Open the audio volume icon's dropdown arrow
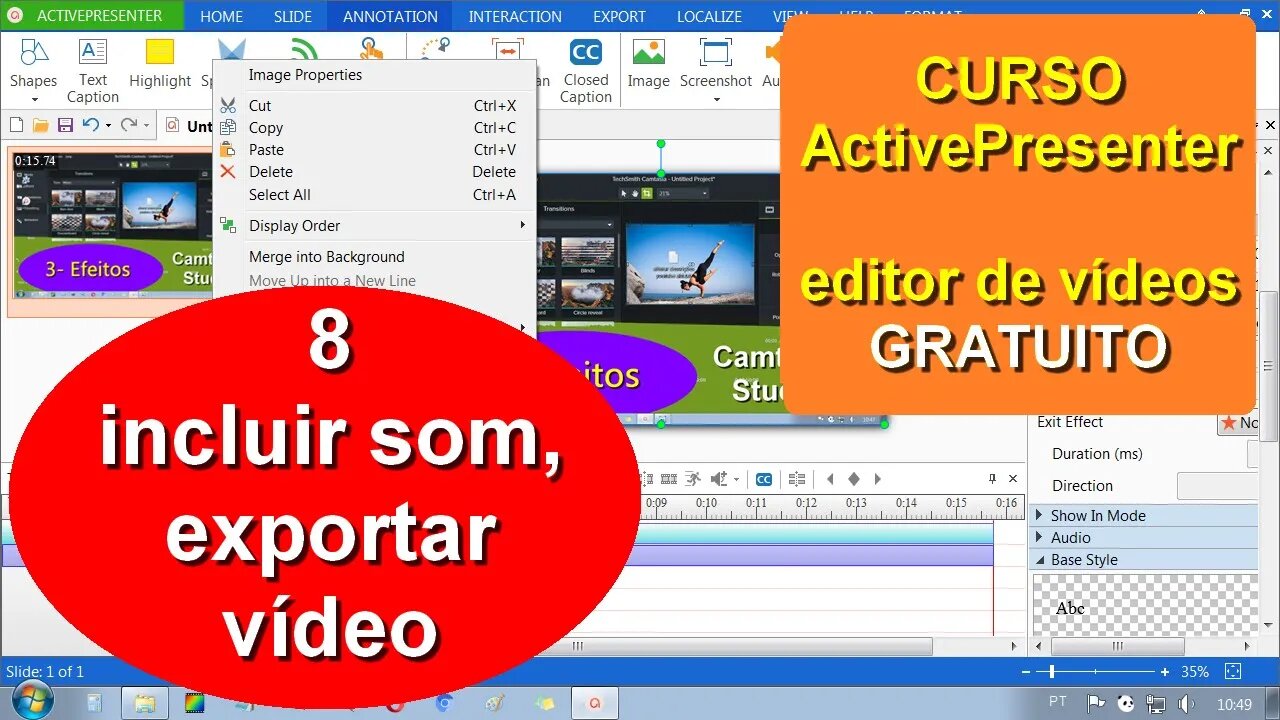Image resolution: width=1280 pixels, height=720 pixels. point(736,479)
